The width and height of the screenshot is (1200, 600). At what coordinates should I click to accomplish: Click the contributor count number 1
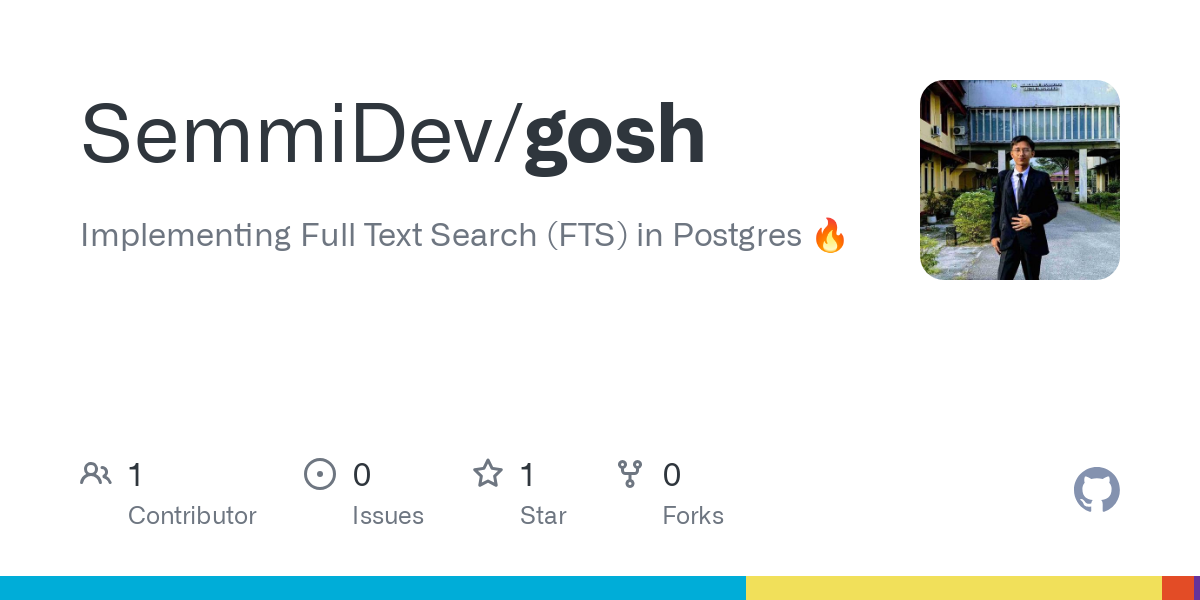point(136,475)
